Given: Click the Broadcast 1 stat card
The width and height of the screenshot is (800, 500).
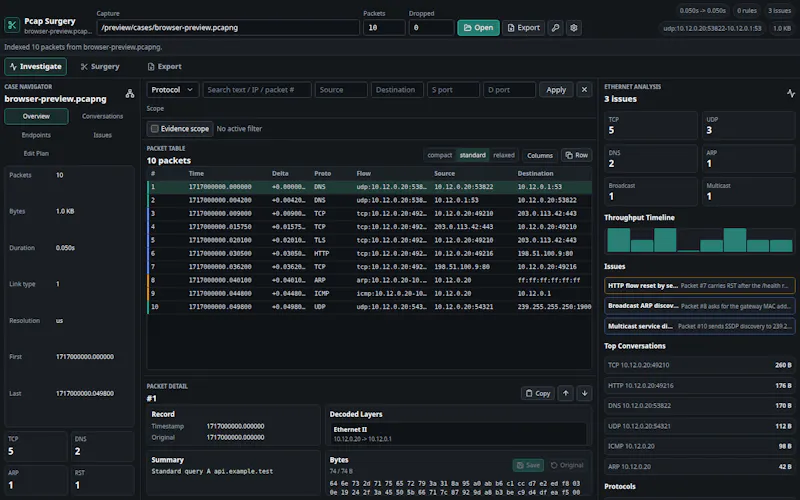Looking at the screenshot, I should 651,192.
